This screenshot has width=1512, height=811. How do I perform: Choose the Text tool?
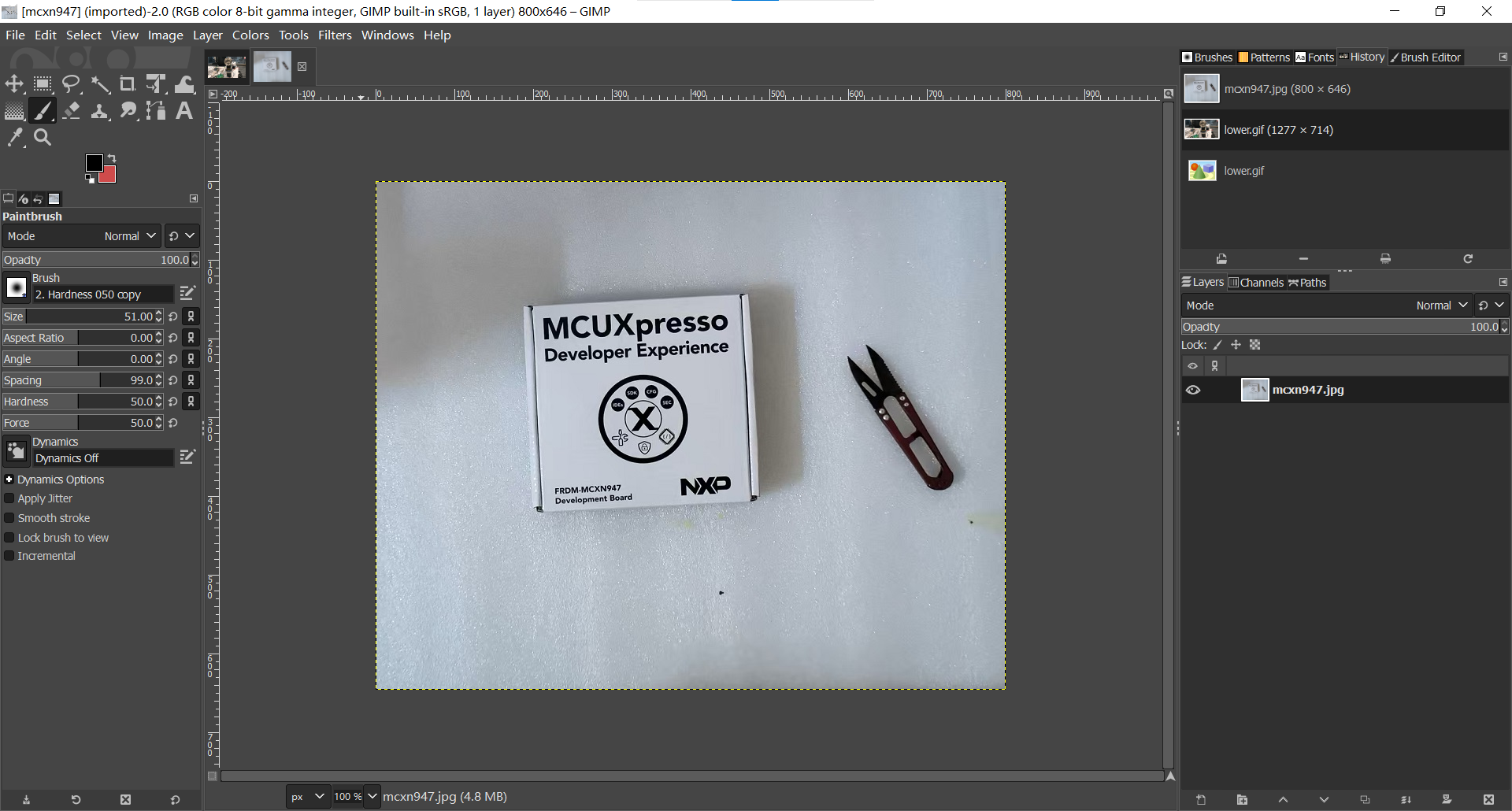tap(183, 111)
